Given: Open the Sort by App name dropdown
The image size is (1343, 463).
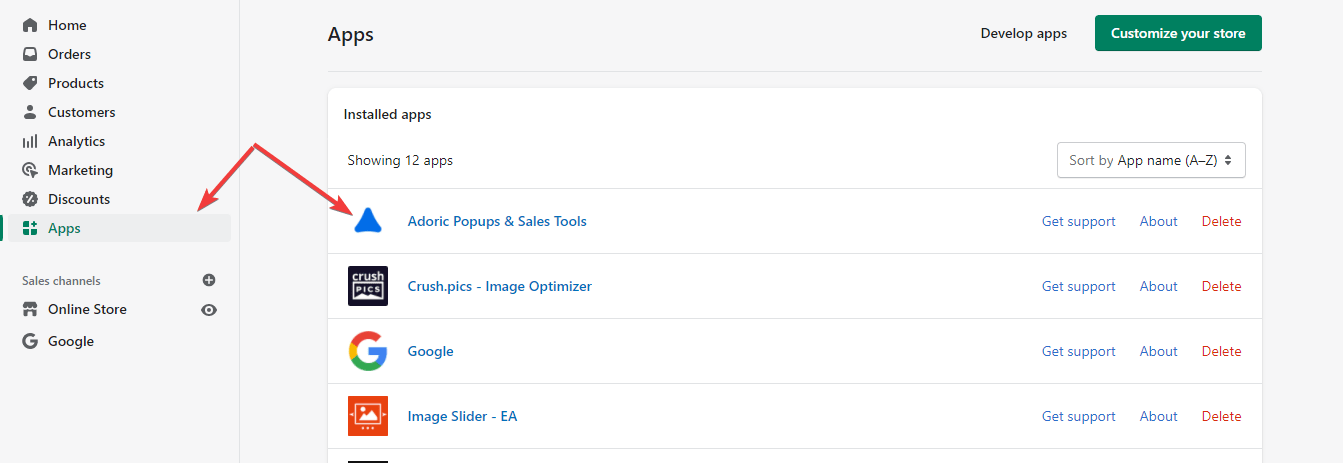Looking at the screenshot, I should click(x=1151, y=160).
